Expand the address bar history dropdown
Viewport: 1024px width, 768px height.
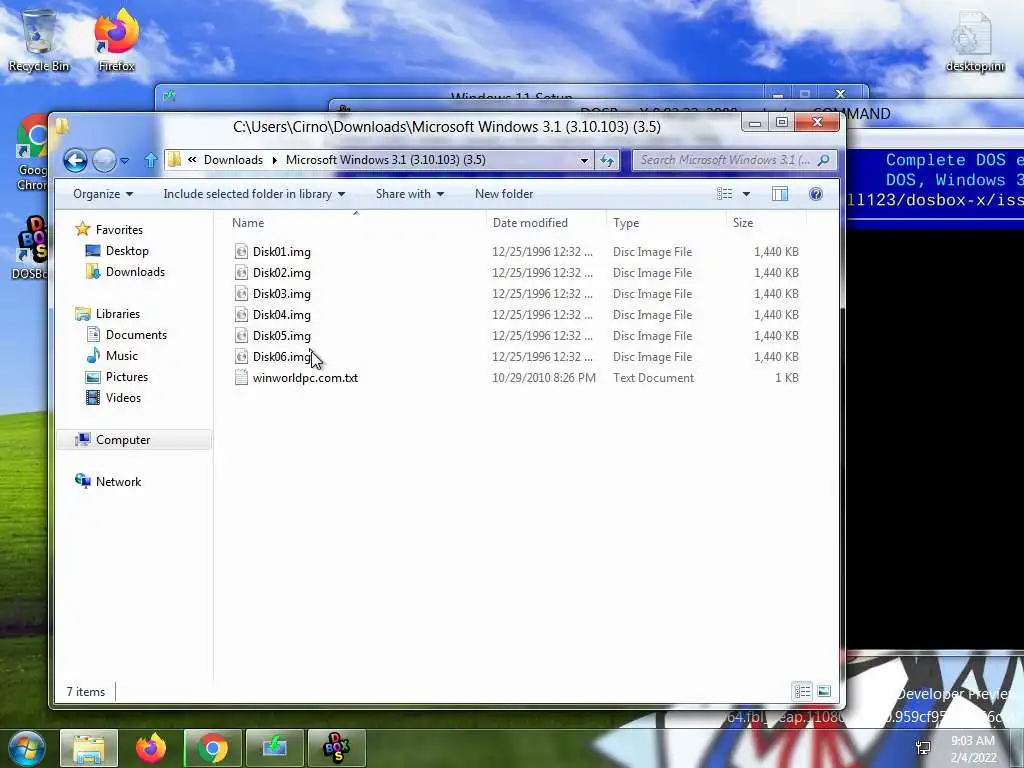tap(584, 160)
